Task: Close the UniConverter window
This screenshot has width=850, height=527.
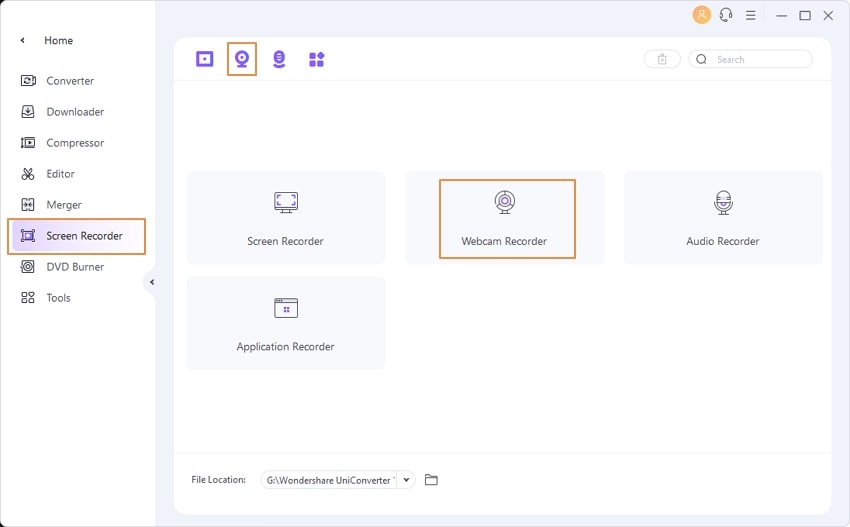Action: click(x=828, y=16)
